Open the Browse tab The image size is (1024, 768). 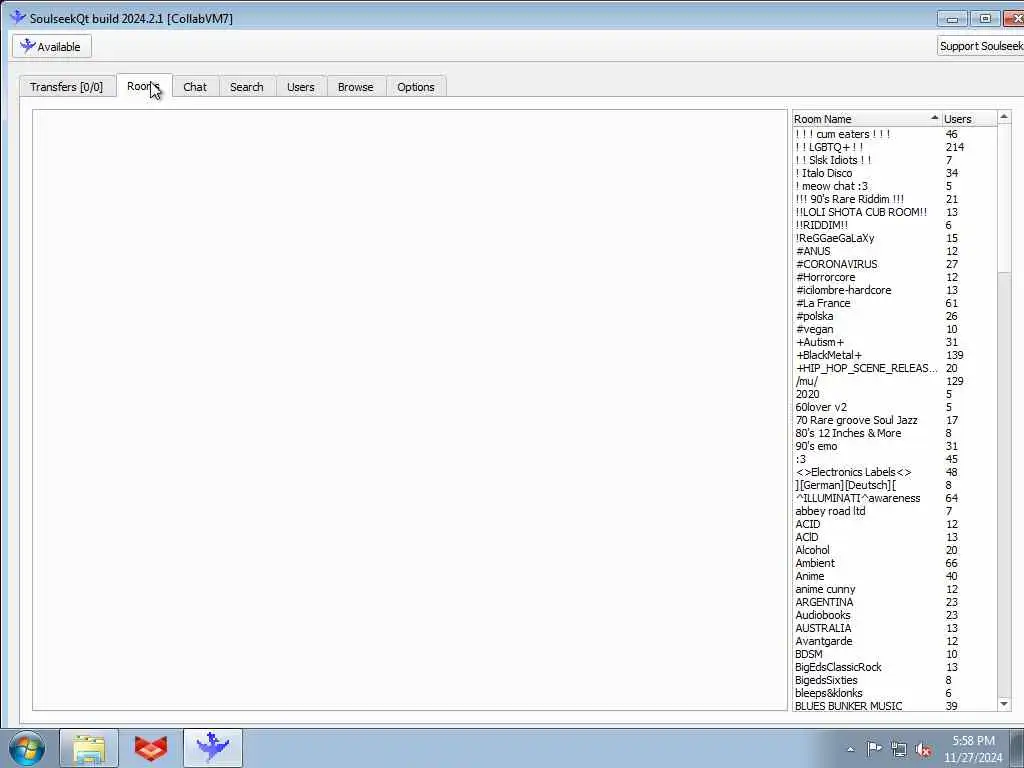(x=355, y=87)
